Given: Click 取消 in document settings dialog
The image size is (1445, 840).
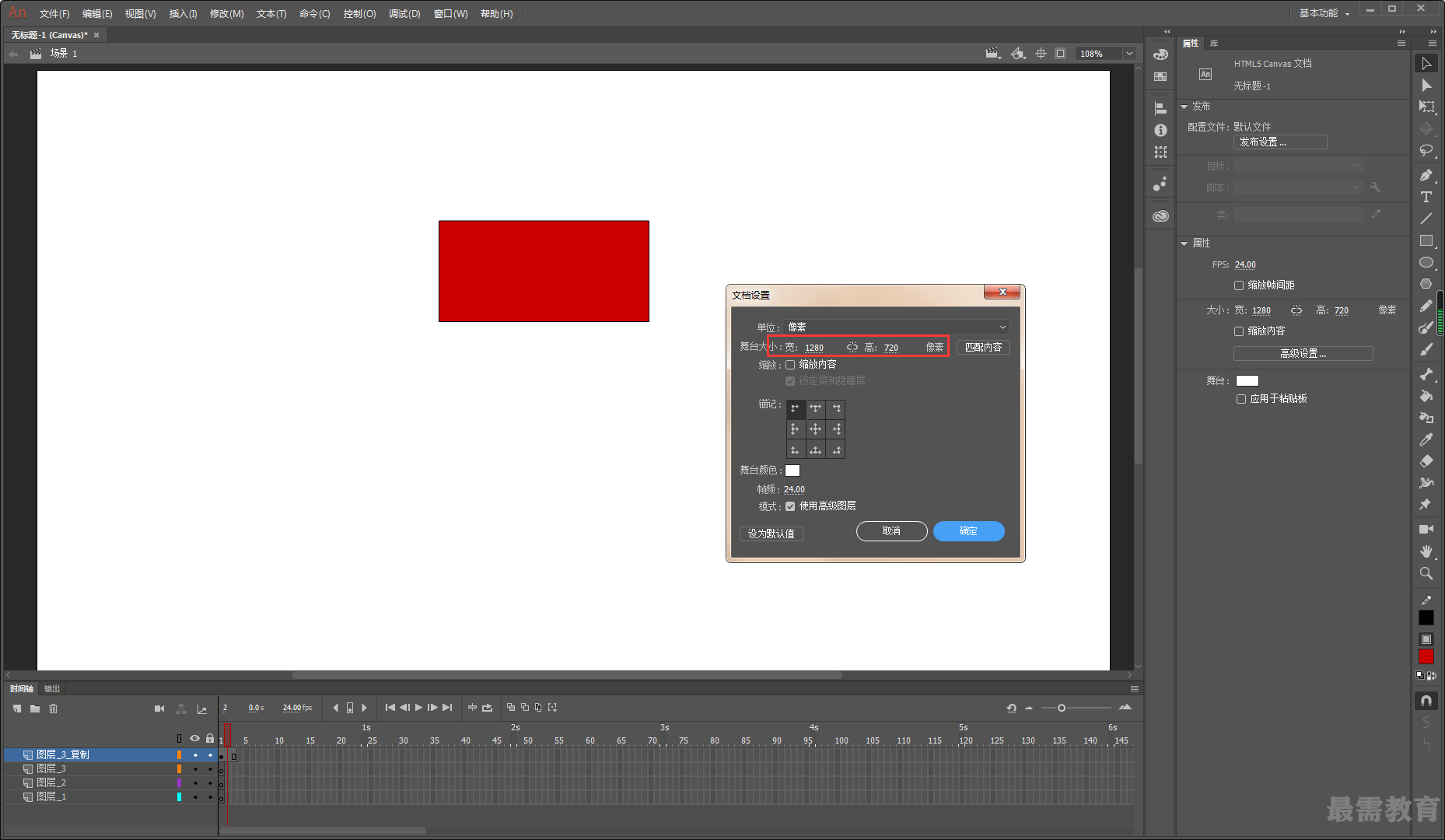Looking at the screenshot, I should pos(891,531).
